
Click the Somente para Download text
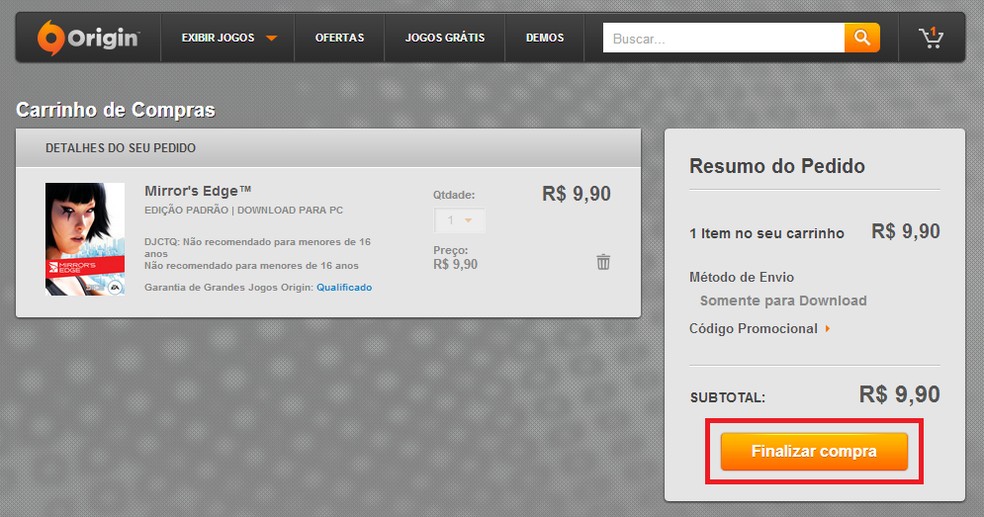[x=783, y=301]
